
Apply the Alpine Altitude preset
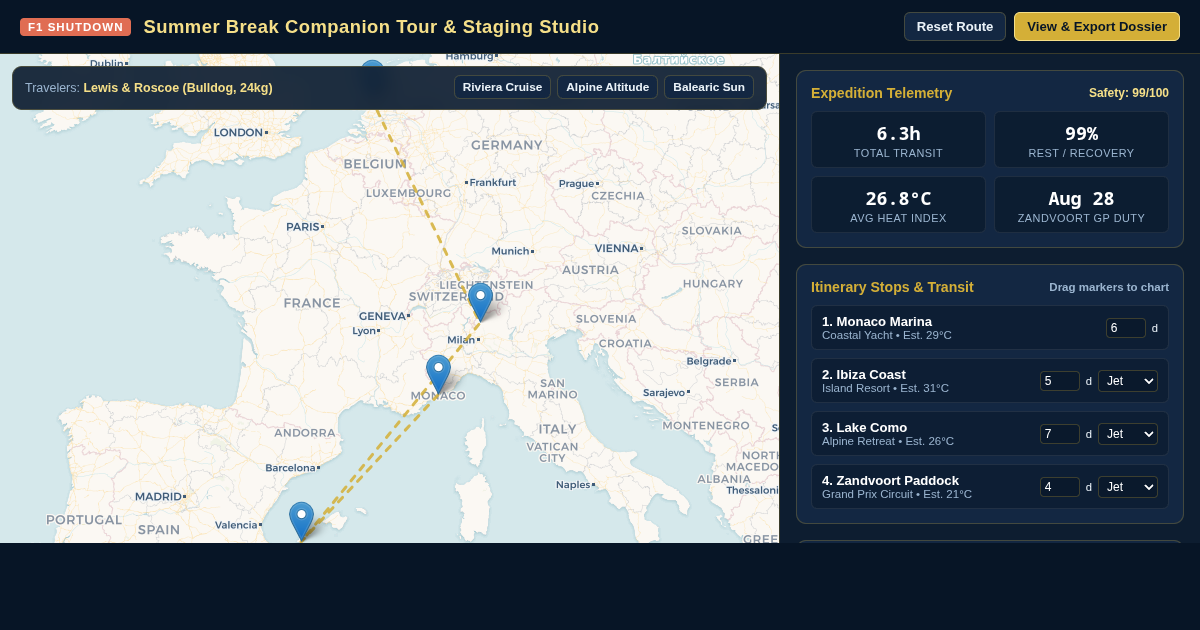point(607,87)
